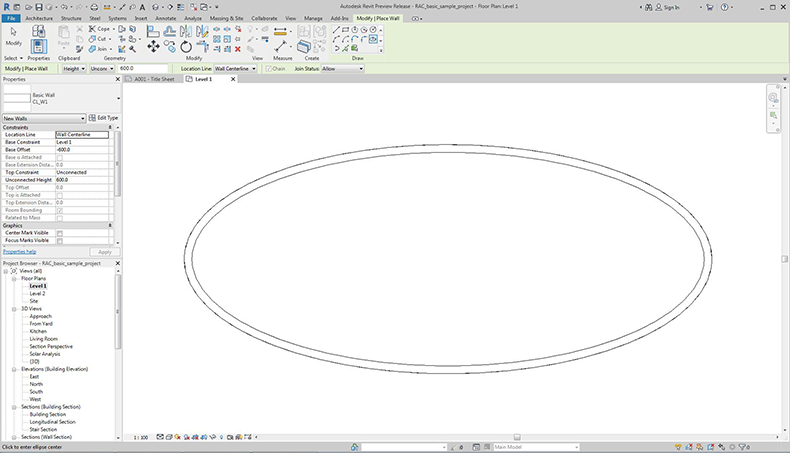790x453 pixels.
Task: Click the Text 'A' icon in quick access toolbar
Action: click(143, 7)
